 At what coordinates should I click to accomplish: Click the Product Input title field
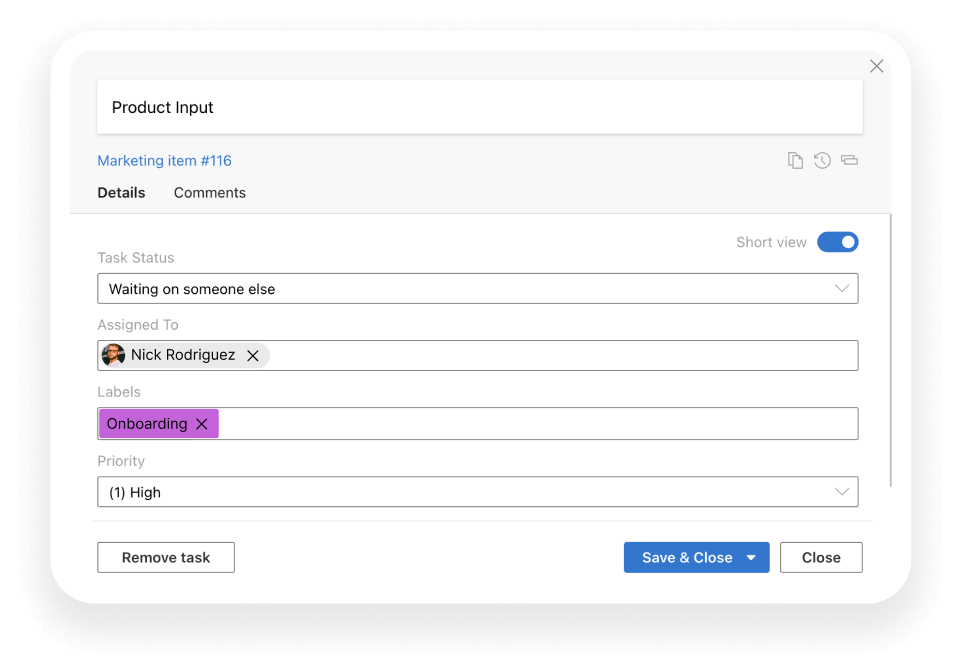pos(480,107)
